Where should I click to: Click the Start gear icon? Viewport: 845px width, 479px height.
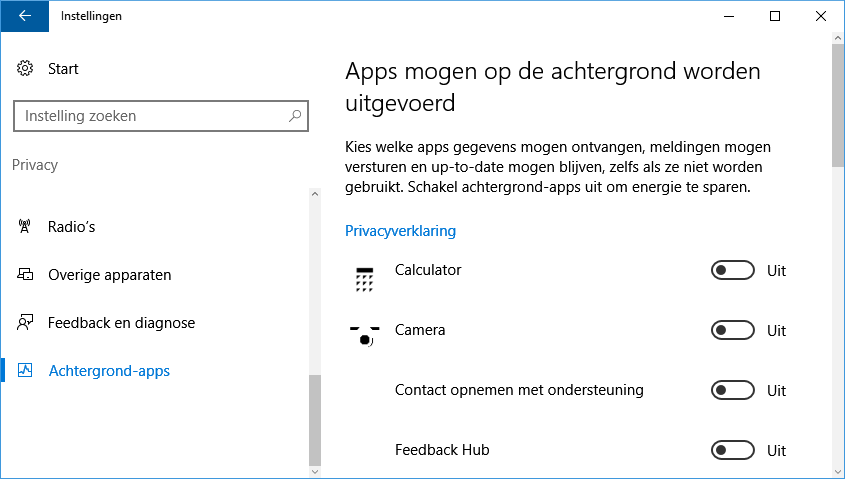26,69
